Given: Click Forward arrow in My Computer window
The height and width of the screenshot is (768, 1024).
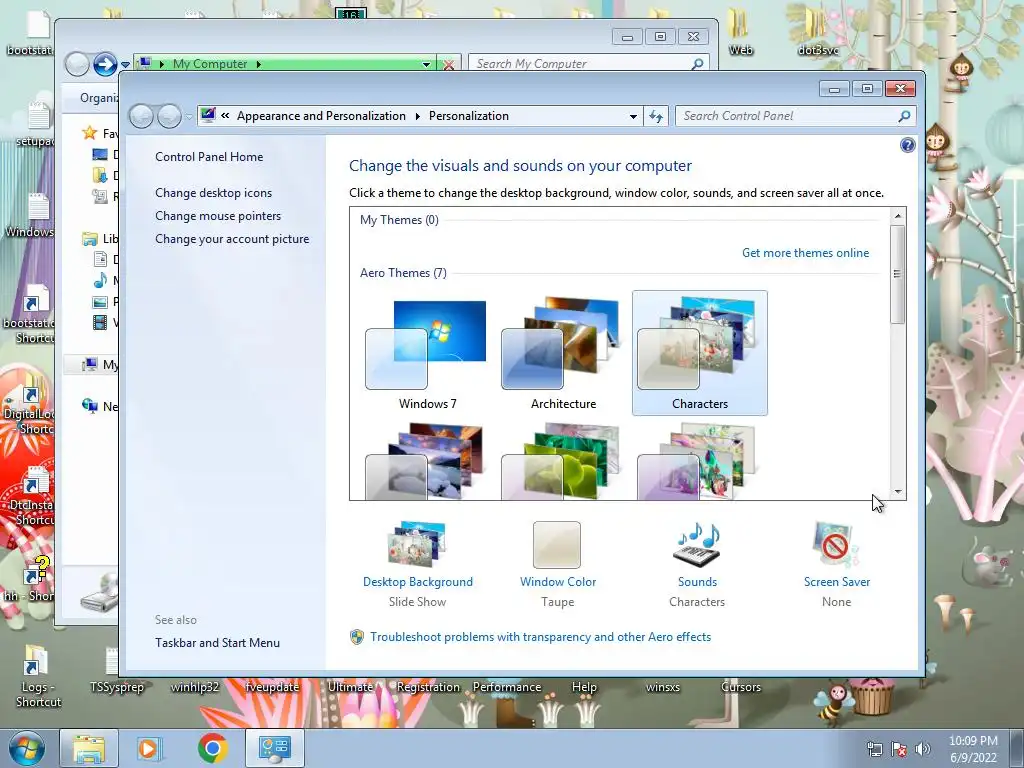Looking at the screenshot, I should pyautogui.click(x=104, y=64).
